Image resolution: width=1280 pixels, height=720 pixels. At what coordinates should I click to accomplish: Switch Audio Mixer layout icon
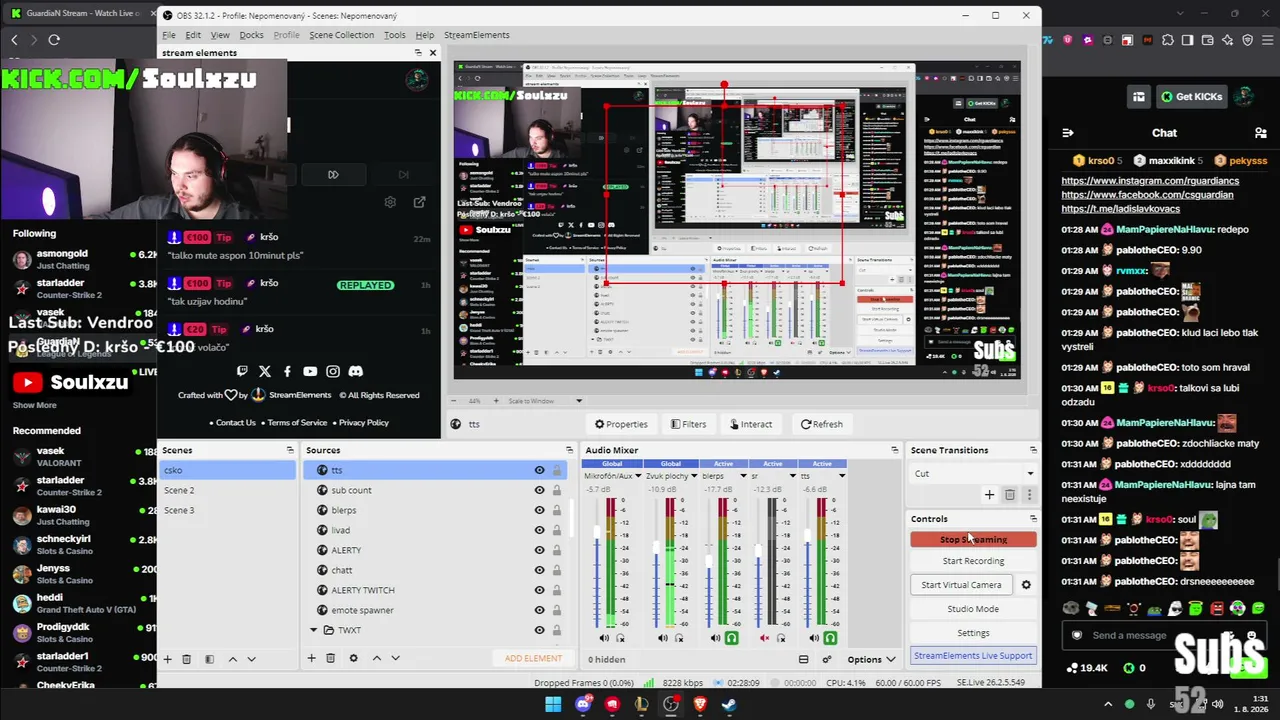pyautogui.click(x=803, y=659)
